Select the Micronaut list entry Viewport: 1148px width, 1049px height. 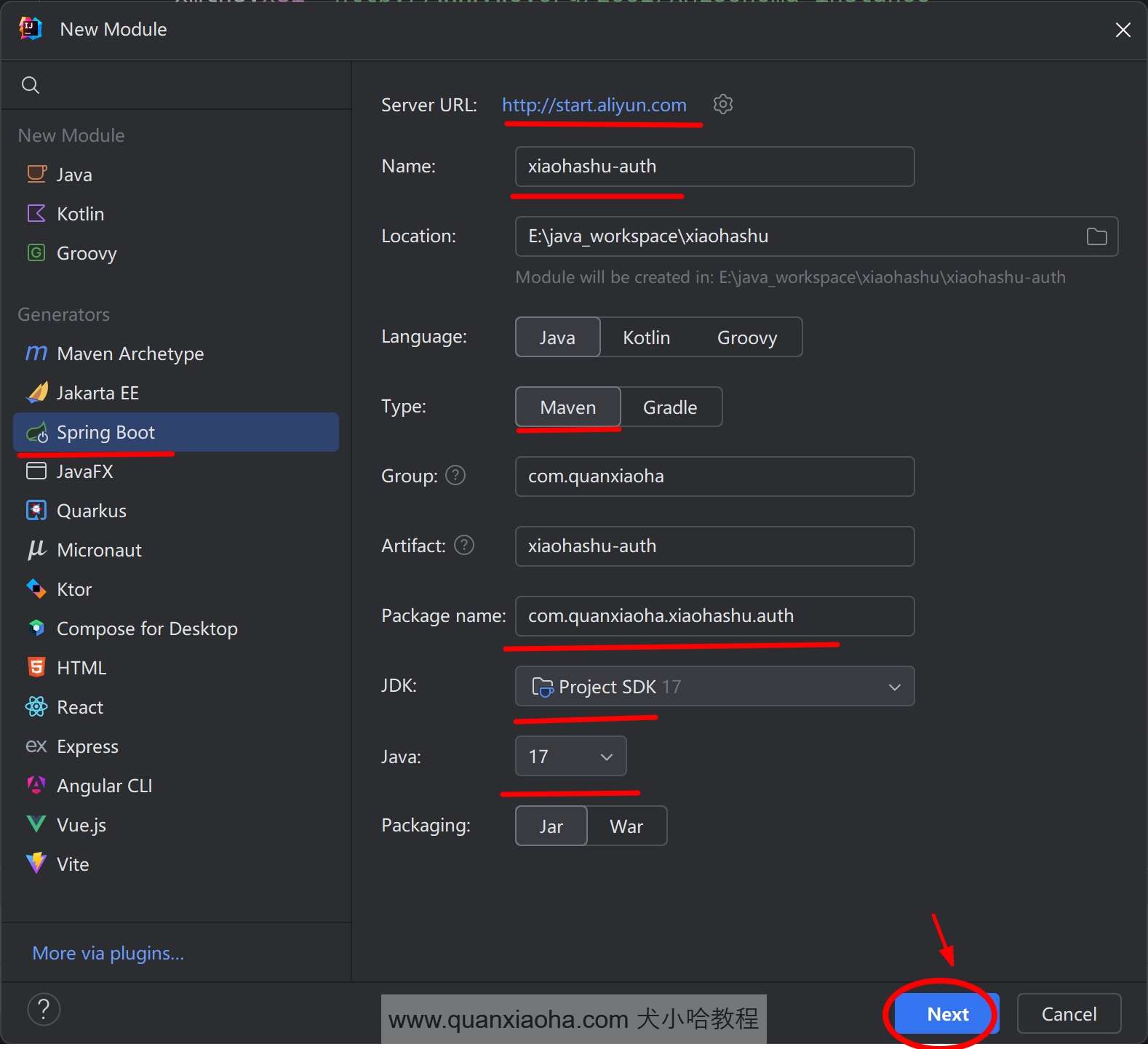pyautogui.click(x=176, y=550)
